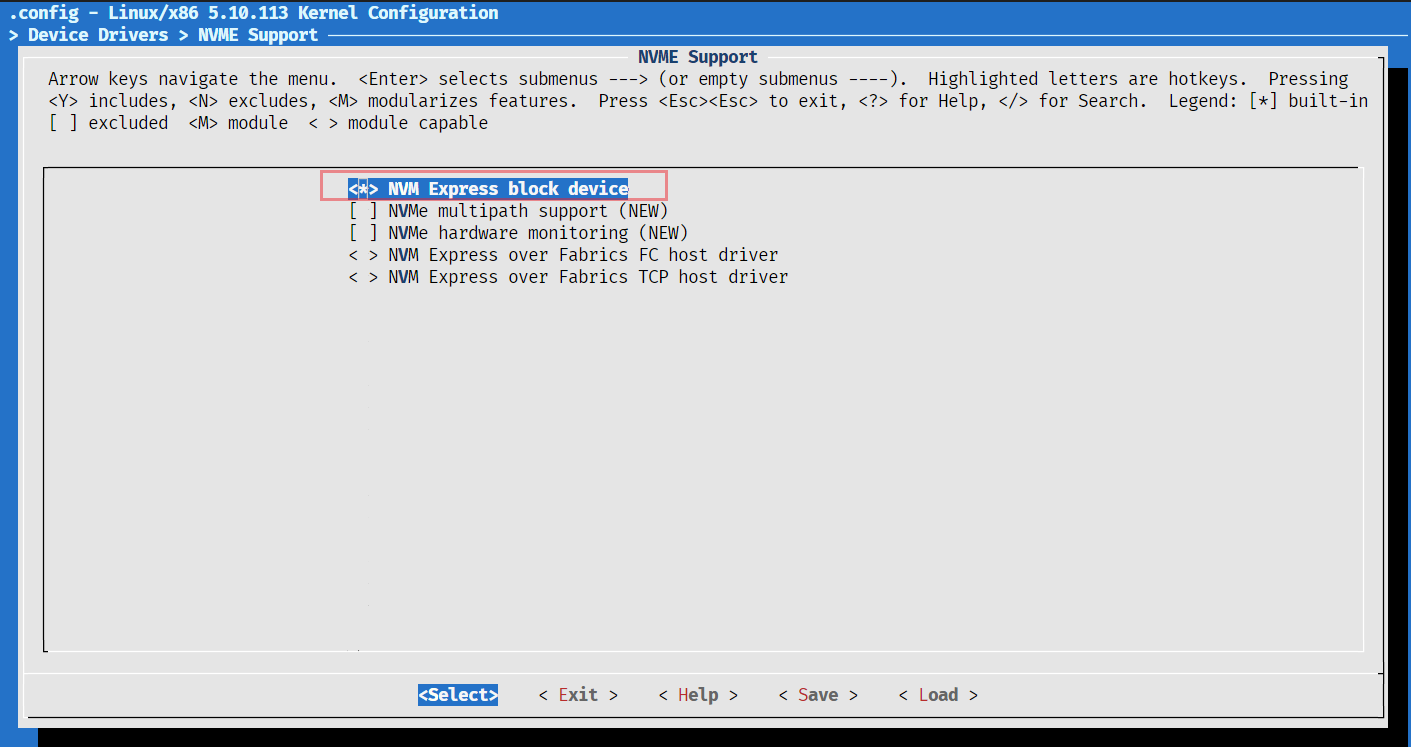Select 'NVM Express over Fabrics TCP host driver' label
The width and height of the screenshot is (1411, 747).
click(588, 277)
